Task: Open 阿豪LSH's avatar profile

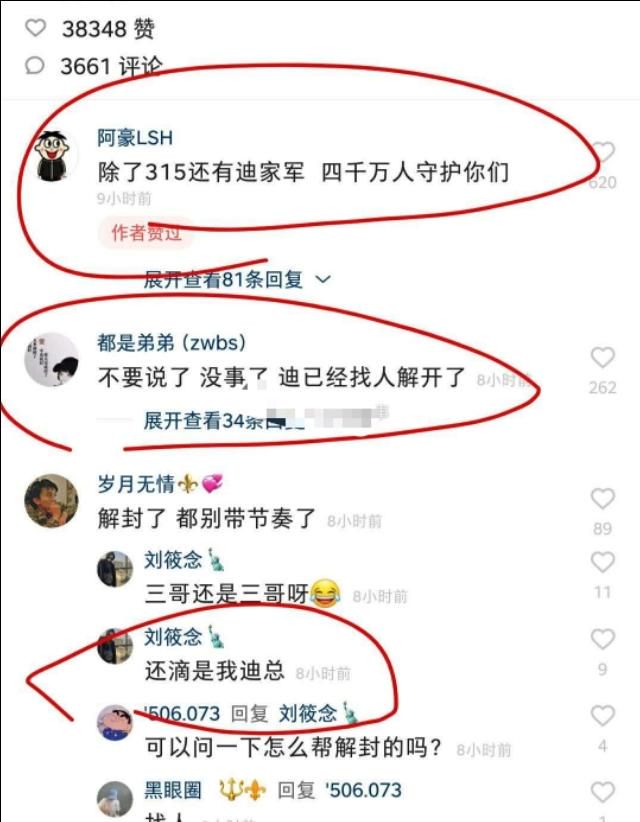Action: (51, 156)
